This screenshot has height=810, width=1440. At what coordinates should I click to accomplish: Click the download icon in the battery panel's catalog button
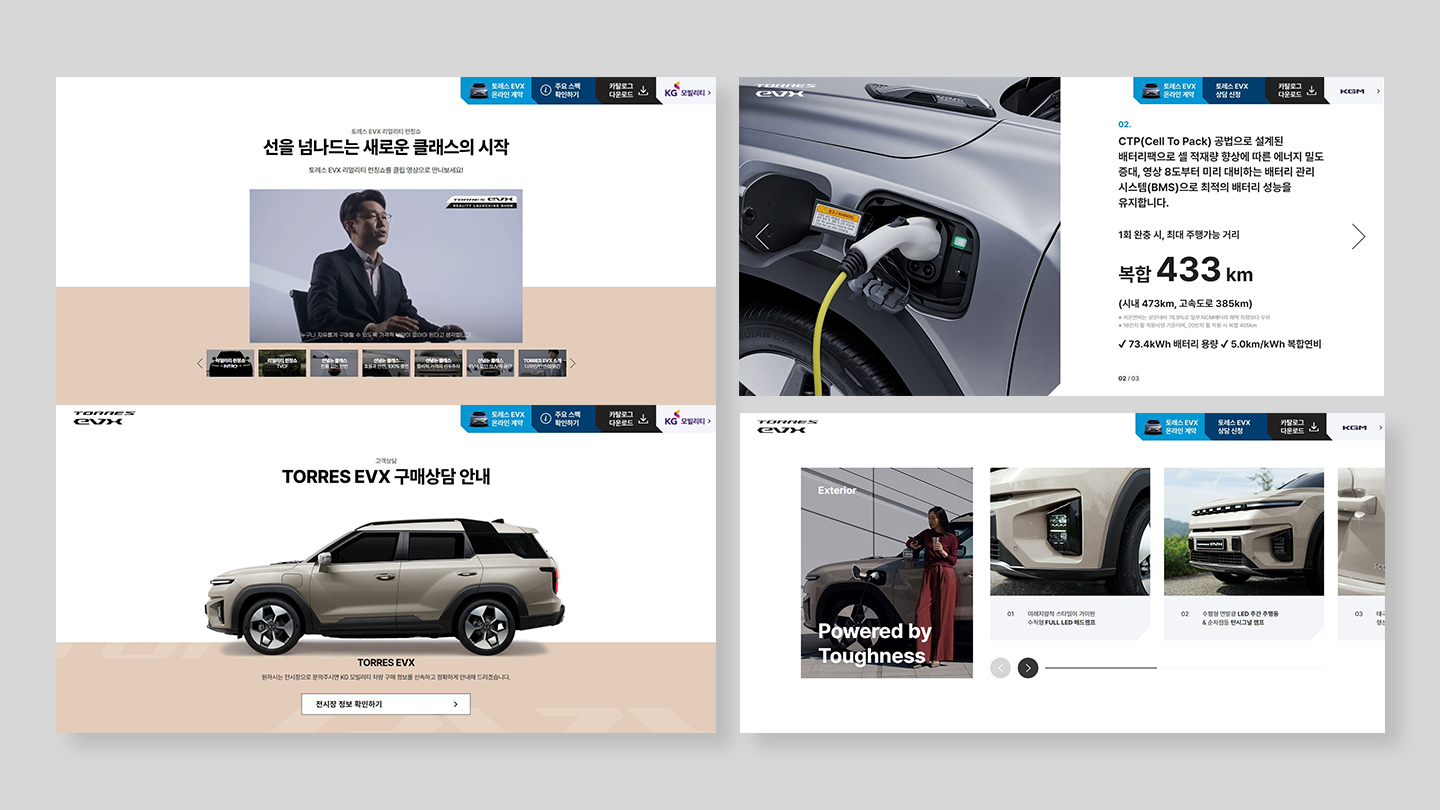(x=1313, y=91)
